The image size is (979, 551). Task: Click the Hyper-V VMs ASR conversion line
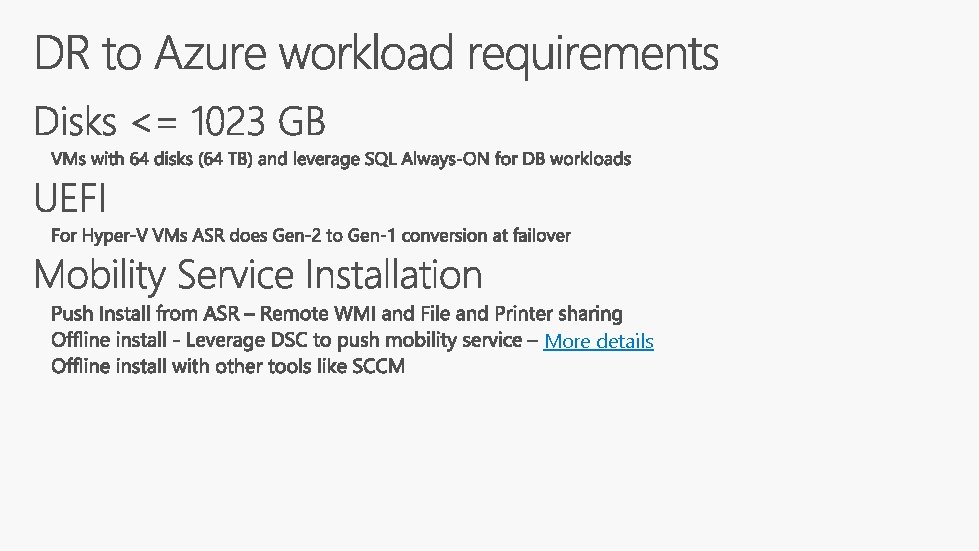(311, 236)
